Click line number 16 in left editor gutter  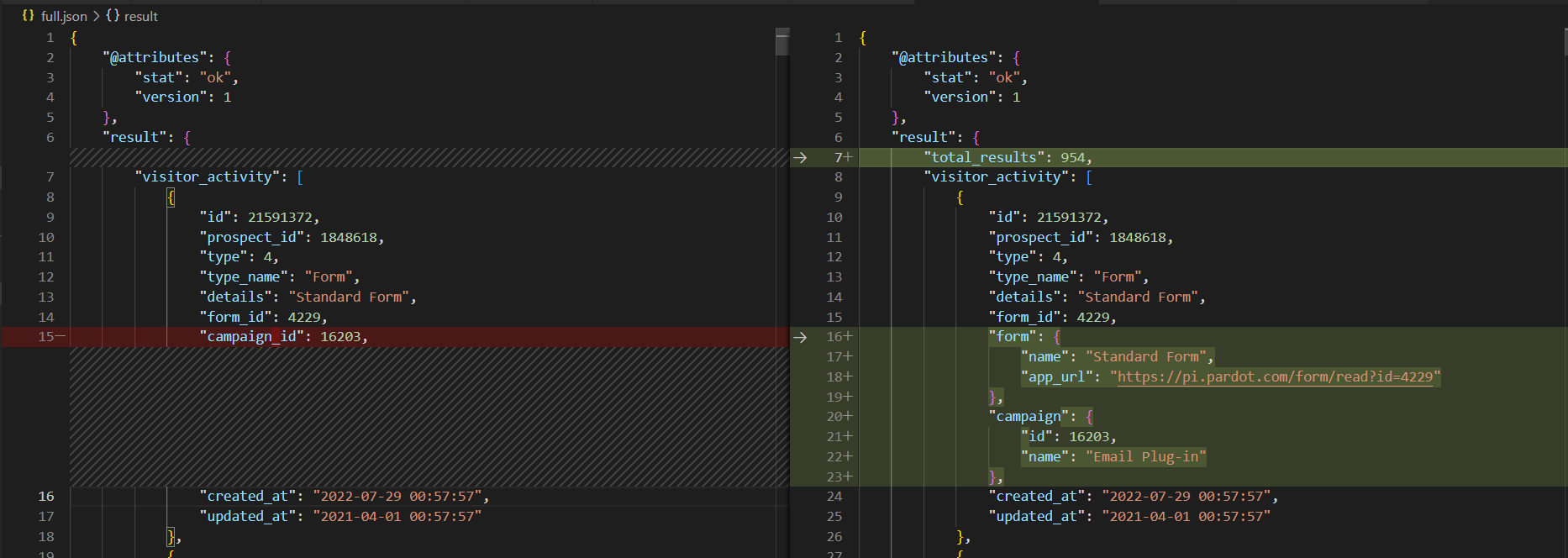click(x=46, y=497)
